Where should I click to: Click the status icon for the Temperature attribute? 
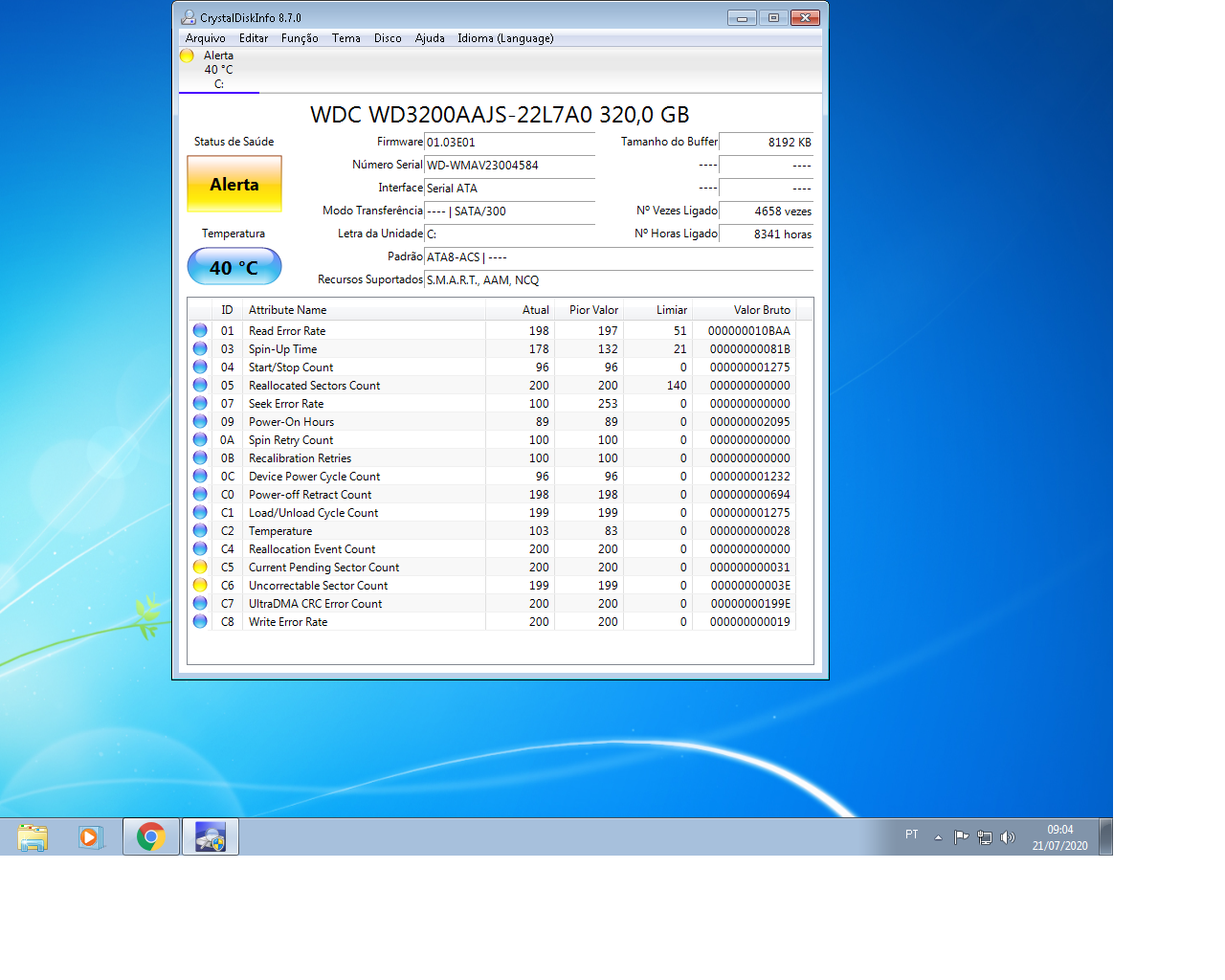pos(200,530)
